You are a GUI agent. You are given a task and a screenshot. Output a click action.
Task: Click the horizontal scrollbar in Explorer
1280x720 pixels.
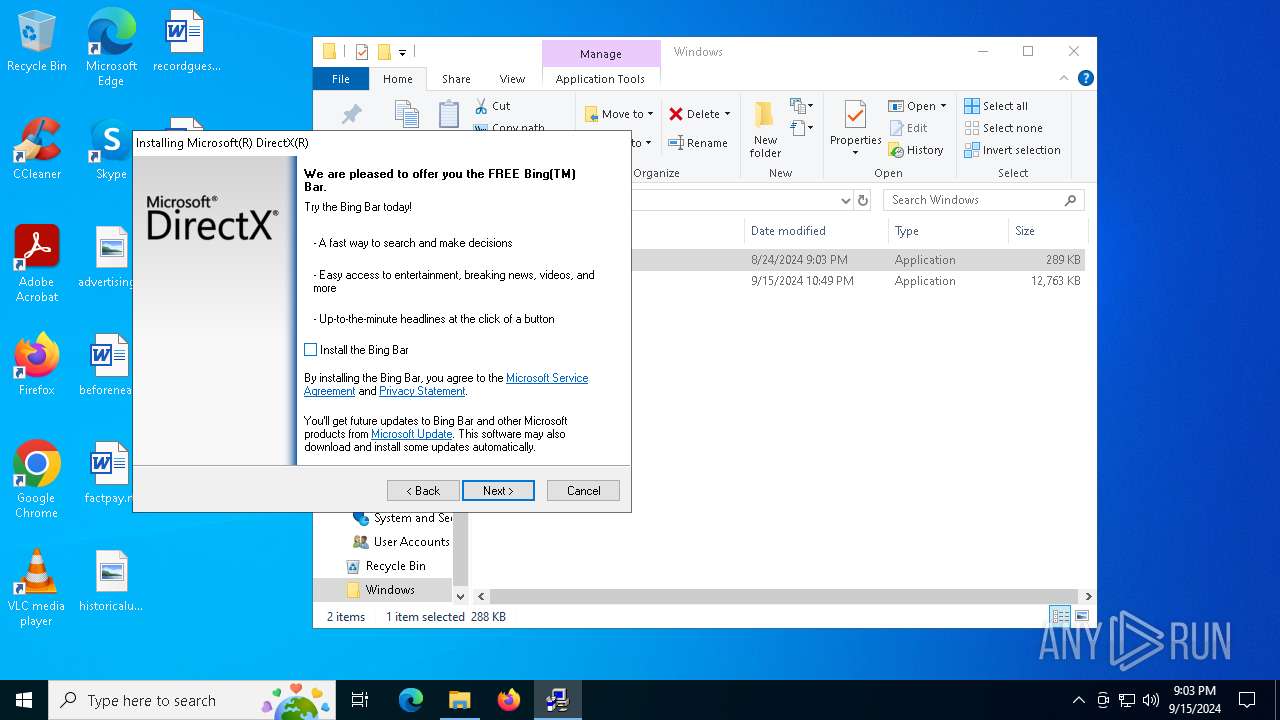tap(783, 596)
